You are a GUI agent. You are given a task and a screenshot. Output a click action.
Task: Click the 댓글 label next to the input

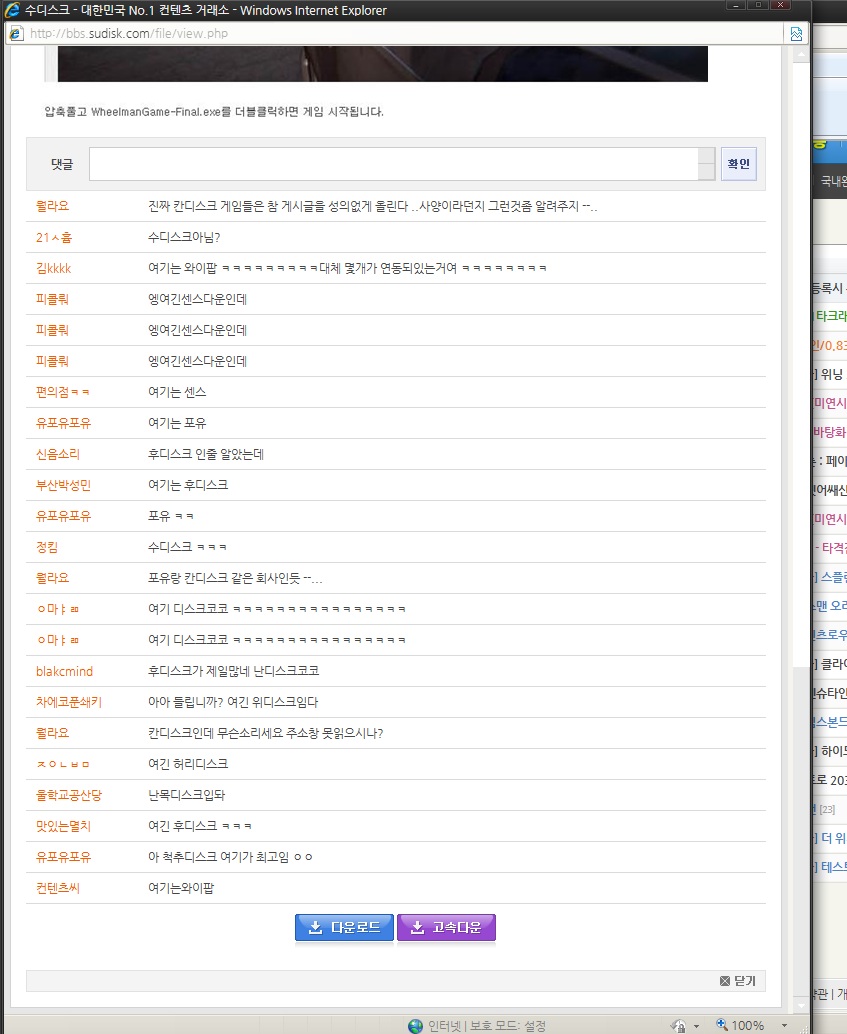click(x=62, y=164)
